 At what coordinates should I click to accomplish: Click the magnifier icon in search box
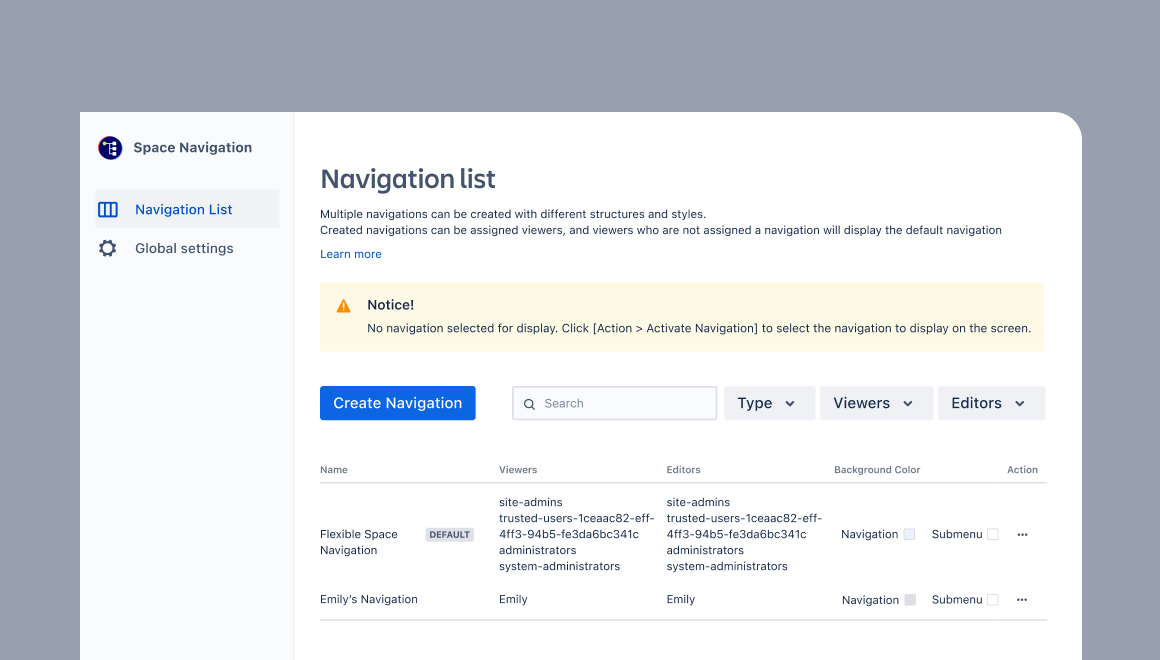coord(529,404)
